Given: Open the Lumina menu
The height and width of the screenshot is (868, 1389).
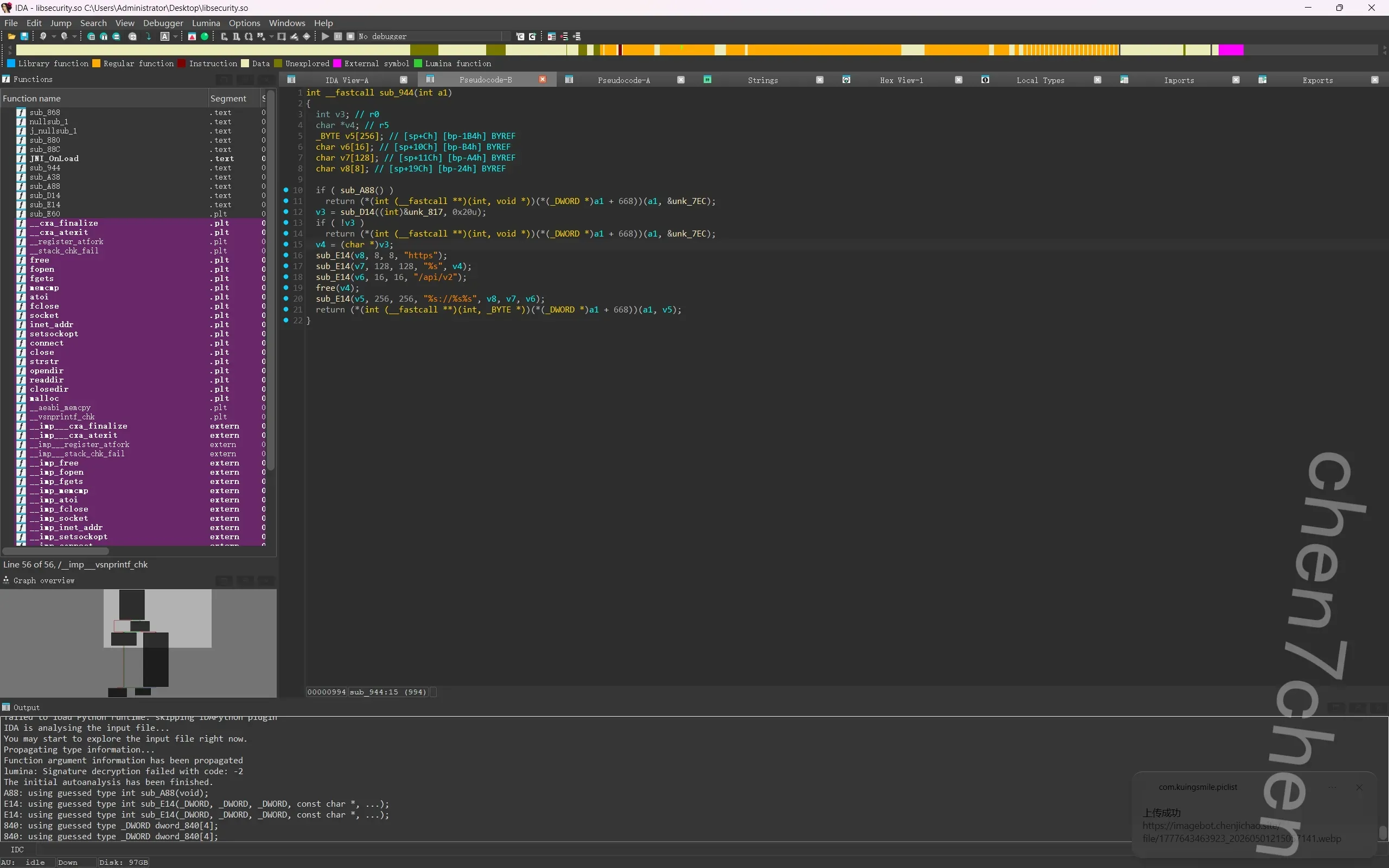Looking at the screenshot, I should (206, 23).
